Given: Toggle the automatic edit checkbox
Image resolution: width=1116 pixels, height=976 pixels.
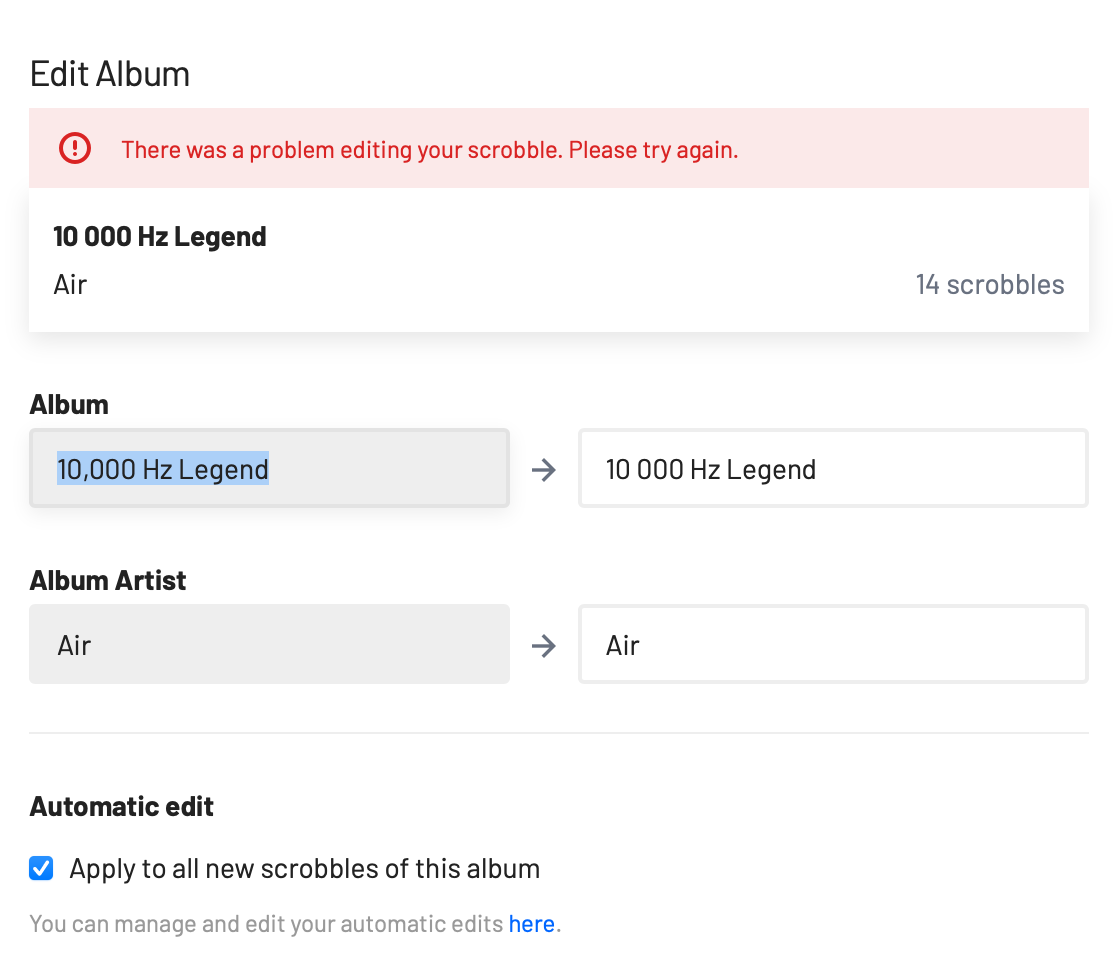Looking at the screenshot, I should [x=41, y=868].
